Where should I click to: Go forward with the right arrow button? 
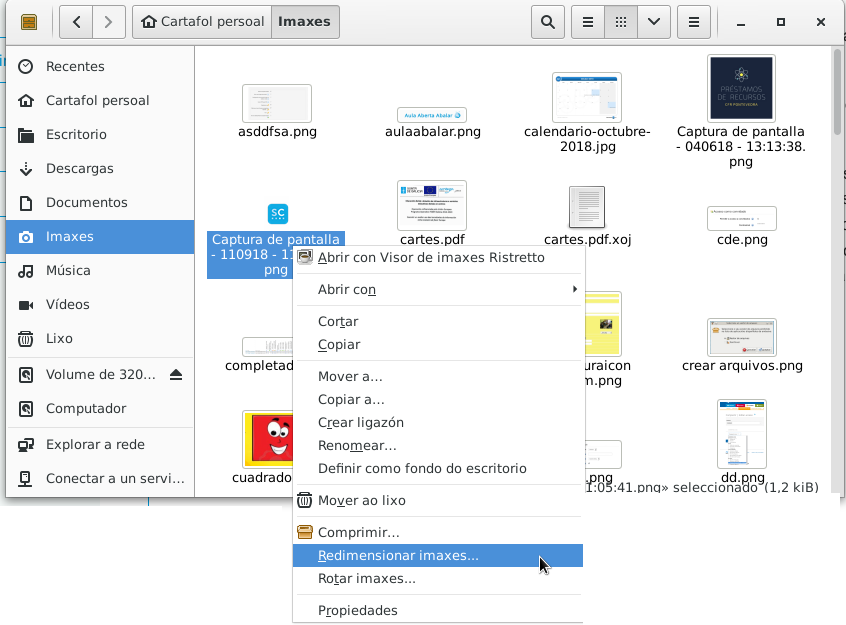(x=109, y=21)
